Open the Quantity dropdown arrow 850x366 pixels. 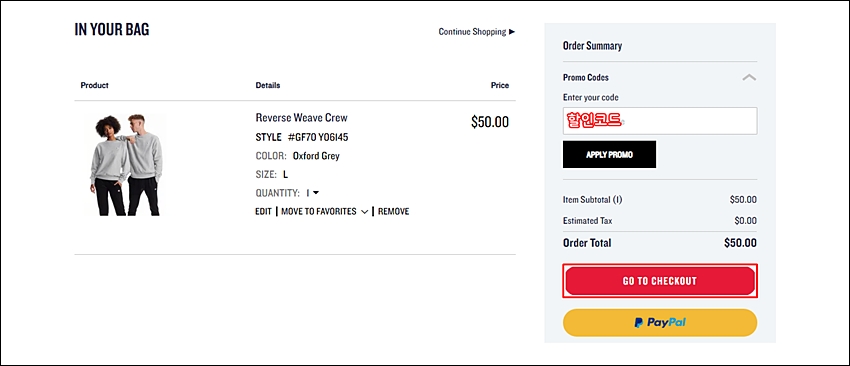click(316, 192)
